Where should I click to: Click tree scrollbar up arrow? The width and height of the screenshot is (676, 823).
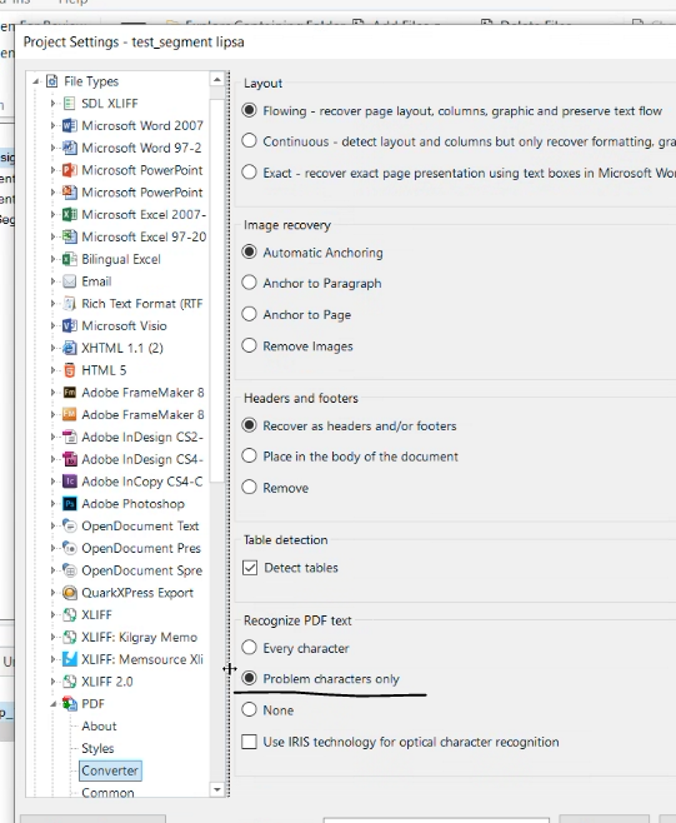tap(217, 79)
